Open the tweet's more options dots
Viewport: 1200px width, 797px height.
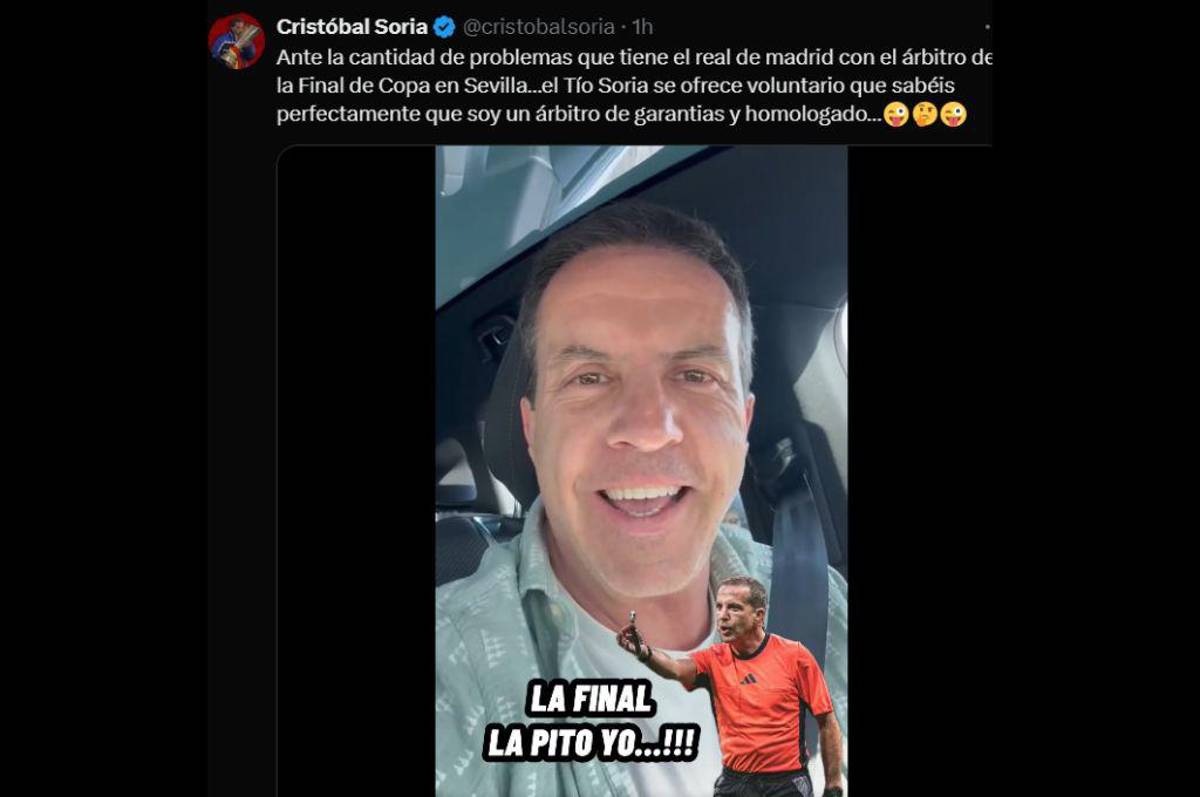pos(987,27)
